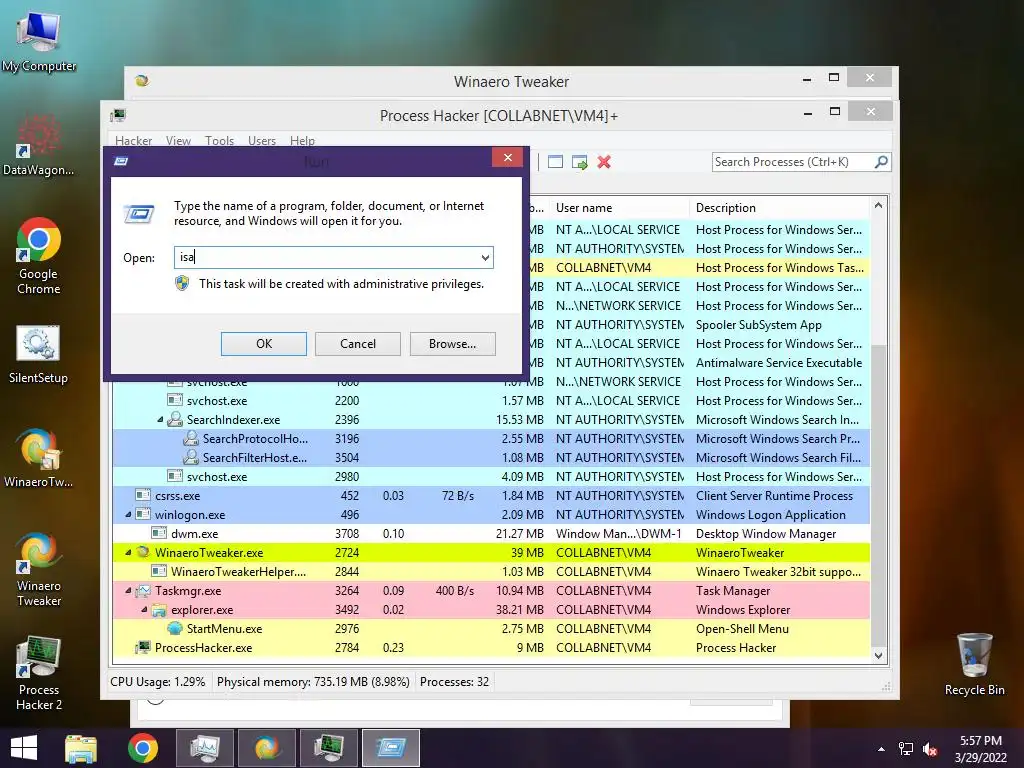Sort by Description column
1024x768 pixels.
[x=780, y=208]
